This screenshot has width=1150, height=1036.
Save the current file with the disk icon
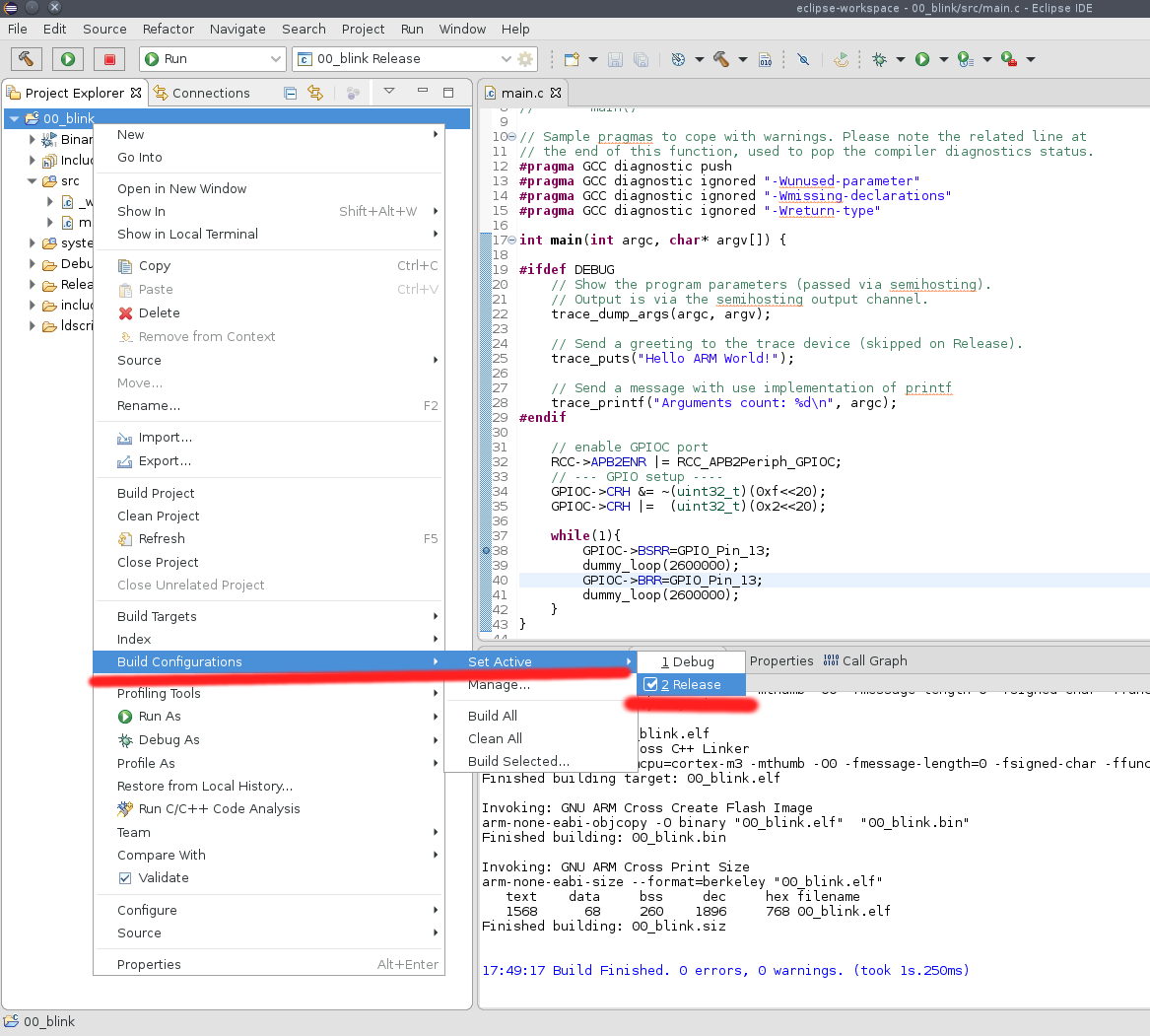(x=615, y=59)
